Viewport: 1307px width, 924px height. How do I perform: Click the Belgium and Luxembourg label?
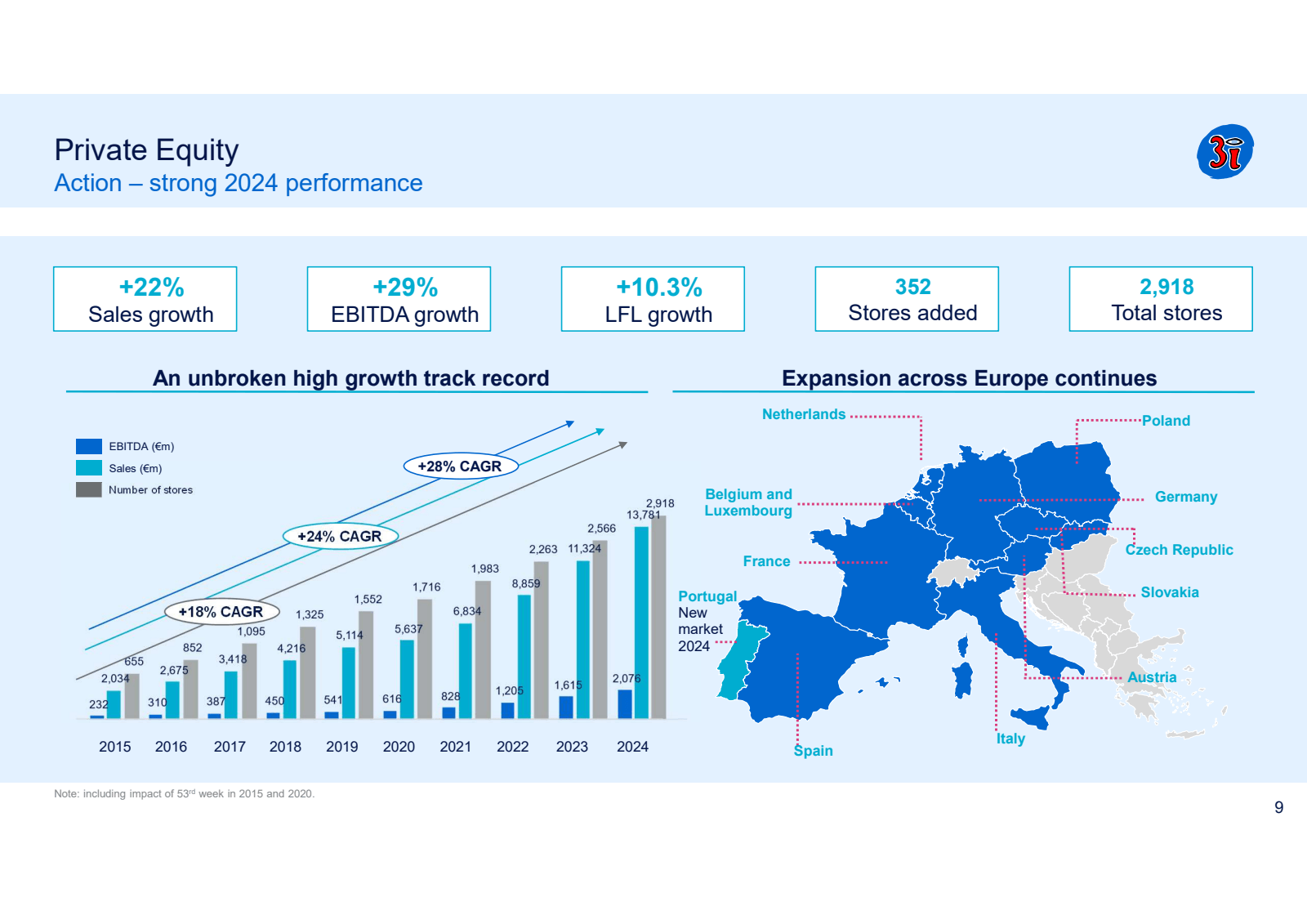point(749,502)
